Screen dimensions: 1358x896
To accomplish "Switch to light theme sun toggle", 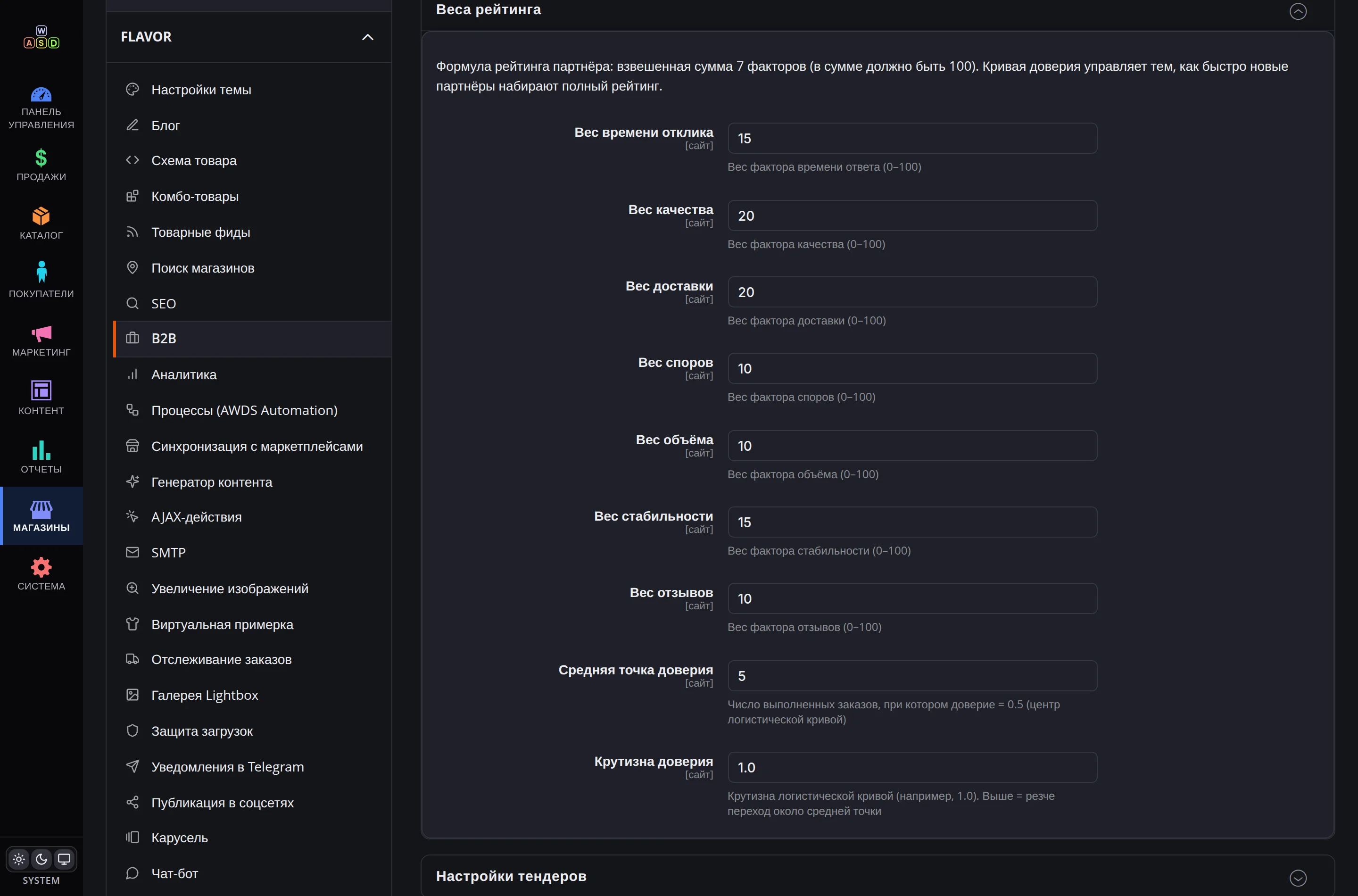I will pos(19,859).
